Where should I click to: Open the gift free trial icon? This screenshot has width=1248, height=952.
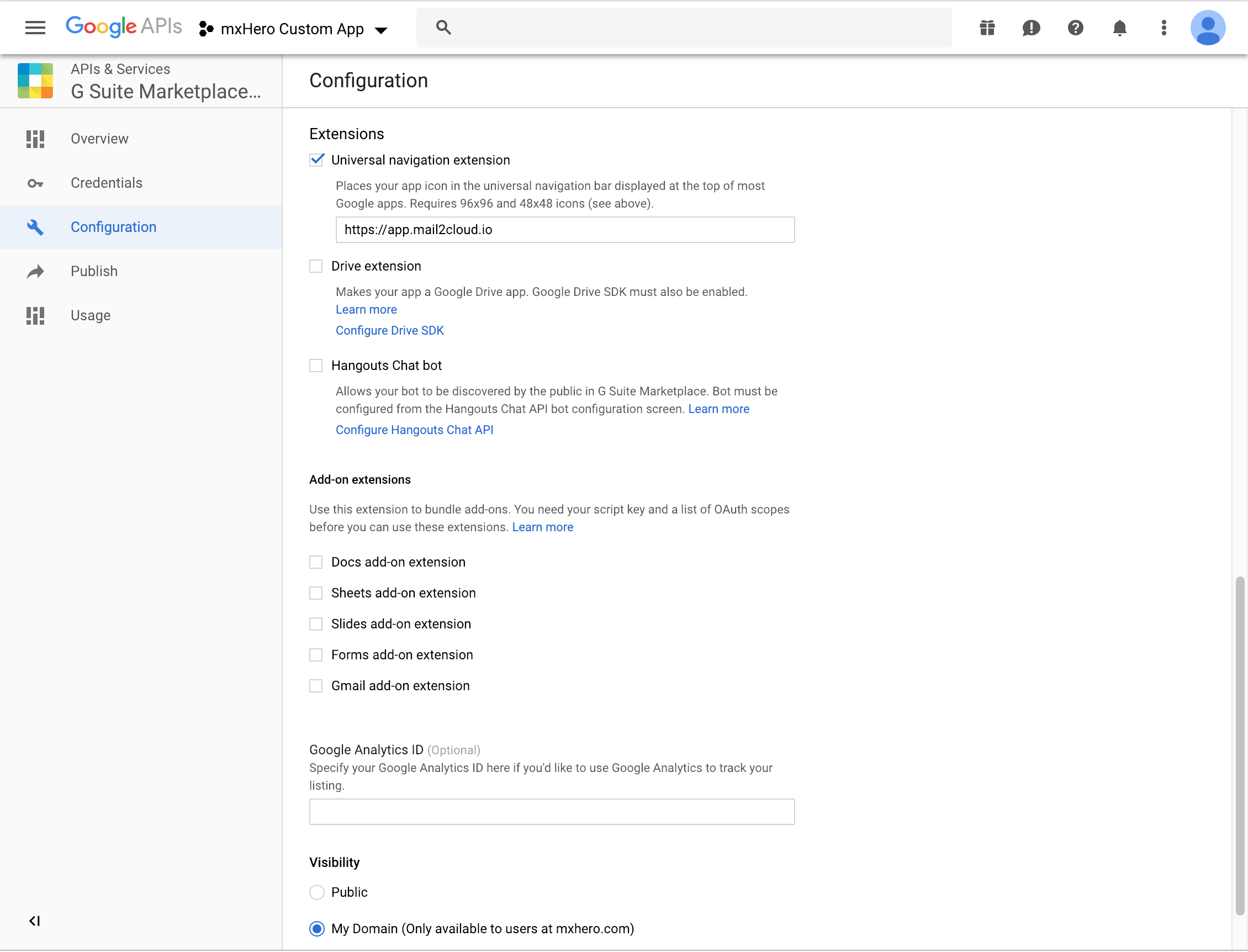tap(987, 28)
